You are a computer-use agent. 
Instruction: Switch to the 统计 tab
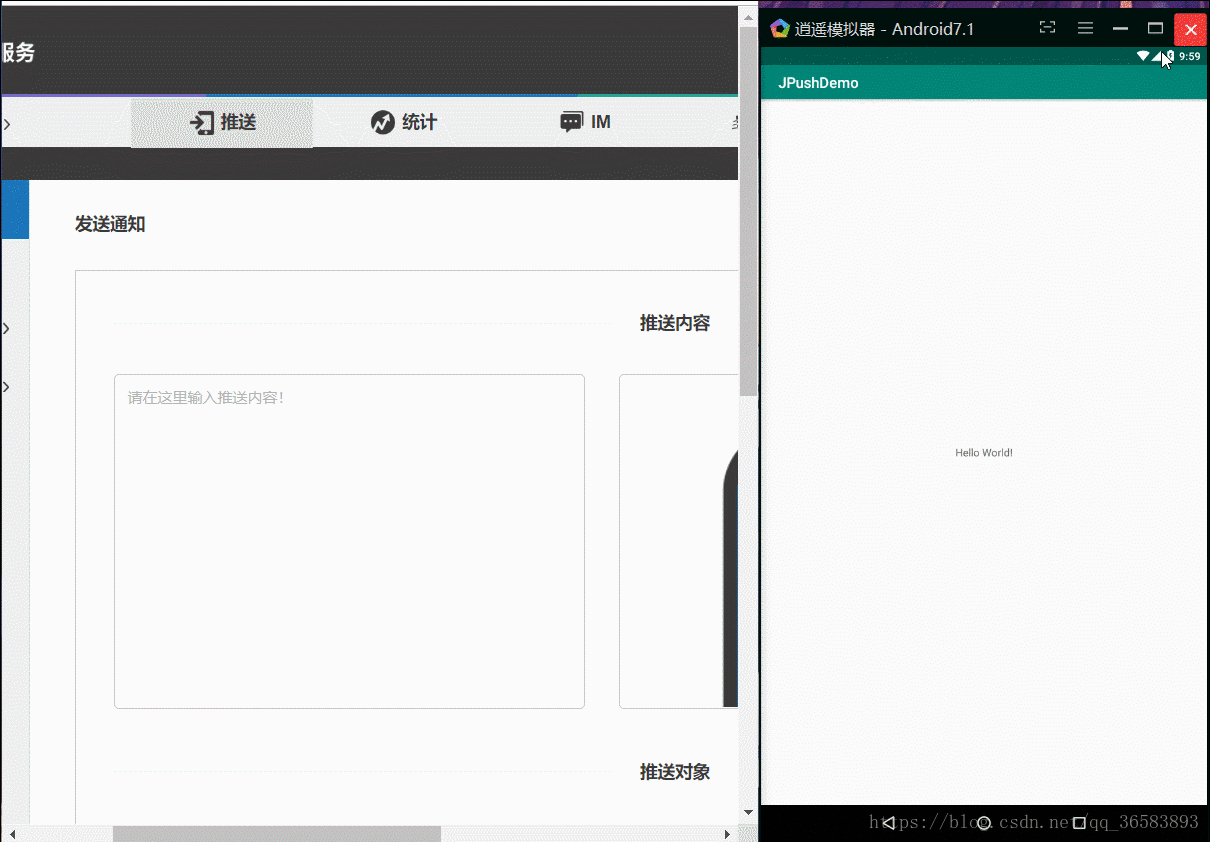(404, 123)
